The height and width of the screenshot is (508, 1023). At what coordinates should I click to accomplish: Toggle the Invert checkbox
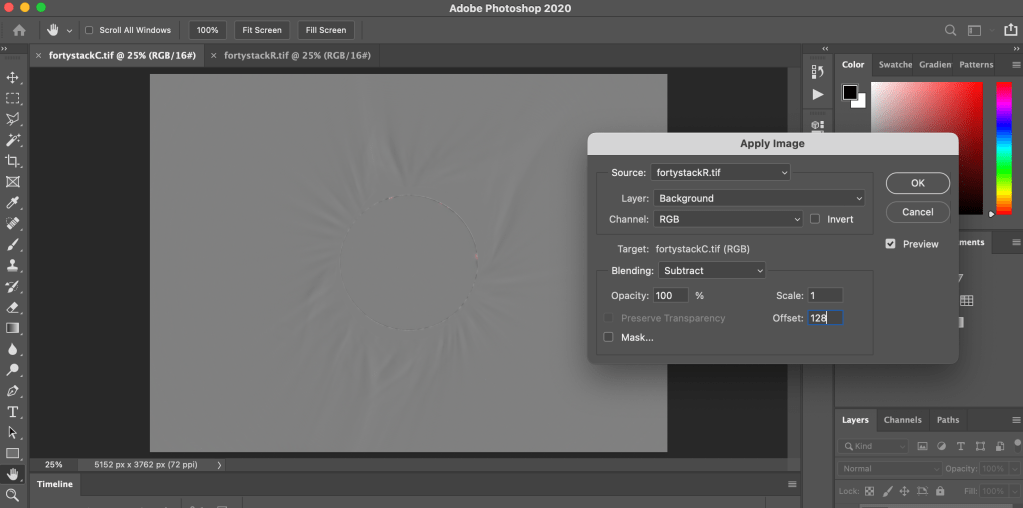[x=815, y=219]
